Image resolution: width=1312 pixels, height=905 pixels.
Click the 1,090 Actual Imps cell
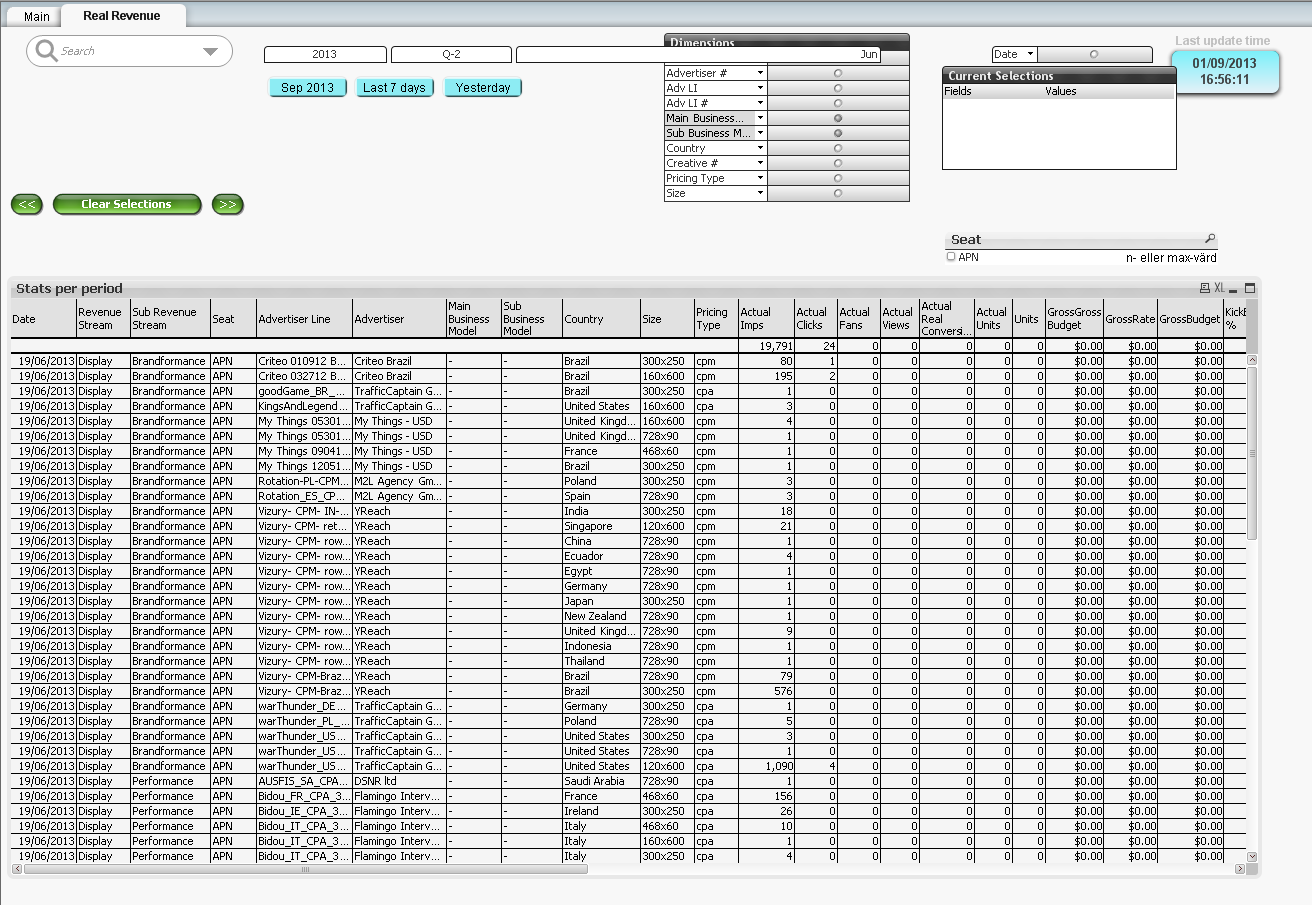point(767,766)
